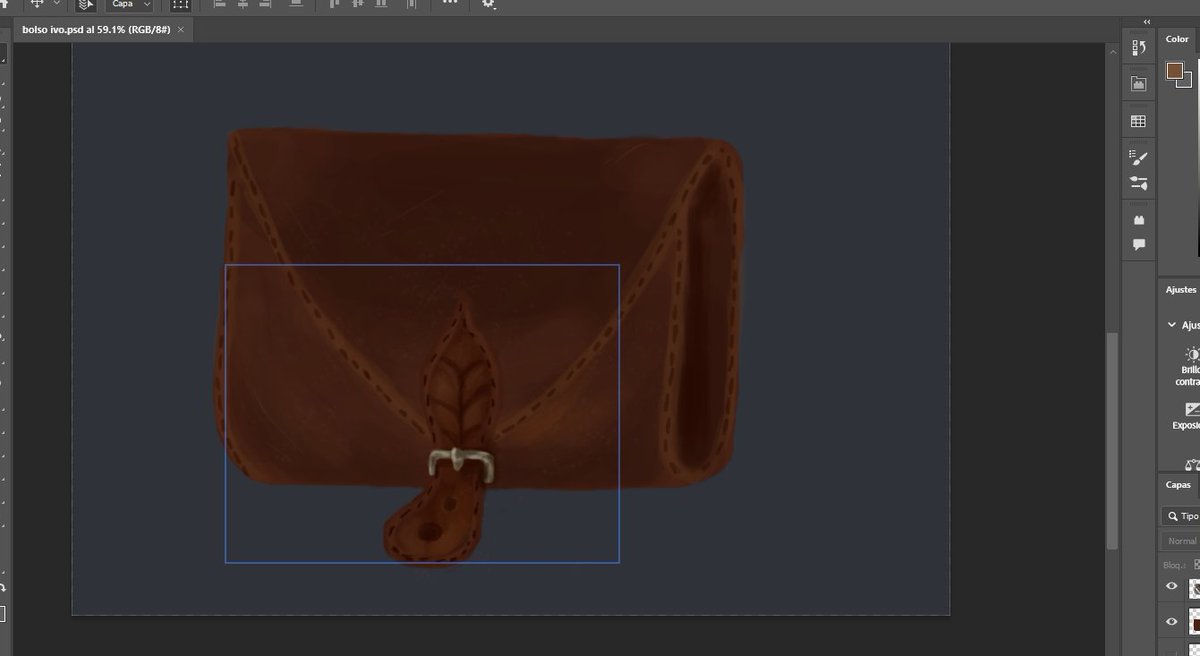Image resolution: width=1200 pixels, height=656 pixels.
Task: Open the History panel icon
Action: click(x=1138, y=48)
